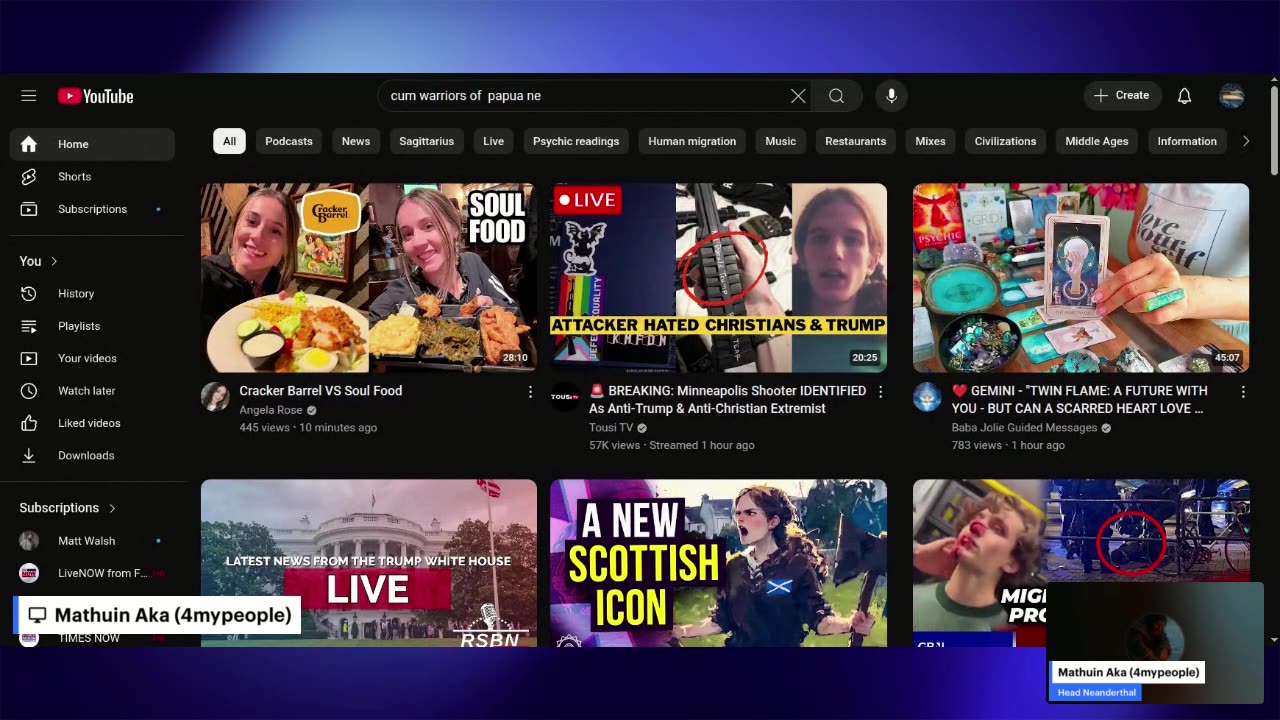Open options menu for Gemini video

click(x=1243, y=392)
